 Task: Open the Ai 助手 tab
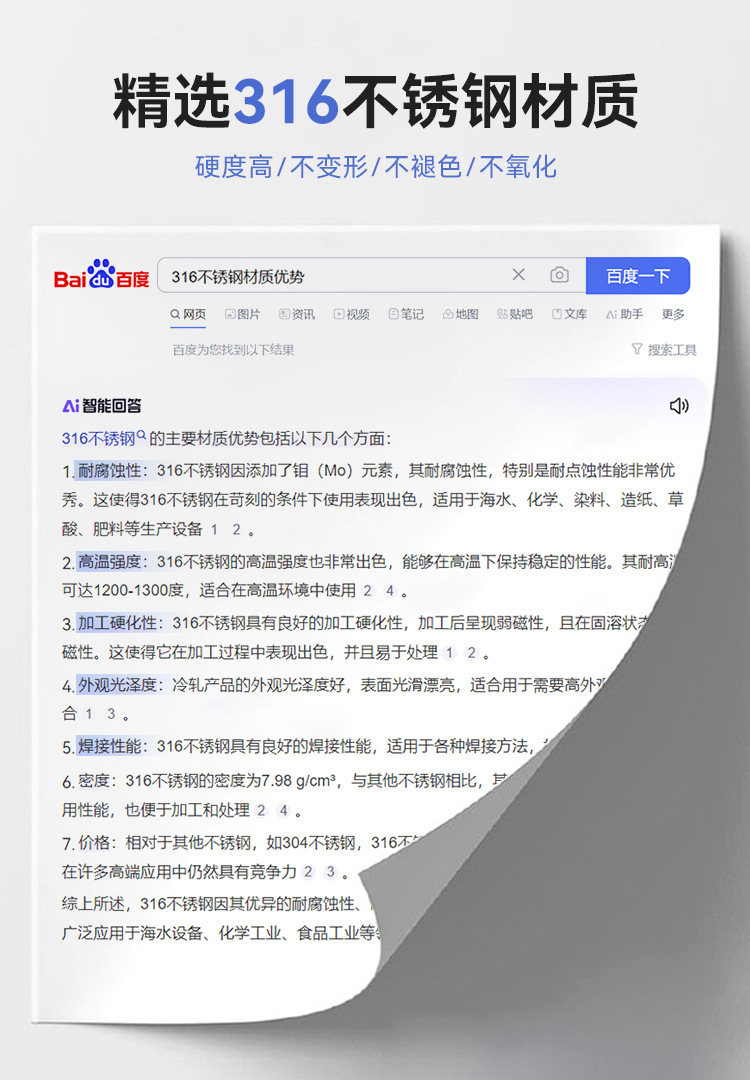(x=624, y=314)
